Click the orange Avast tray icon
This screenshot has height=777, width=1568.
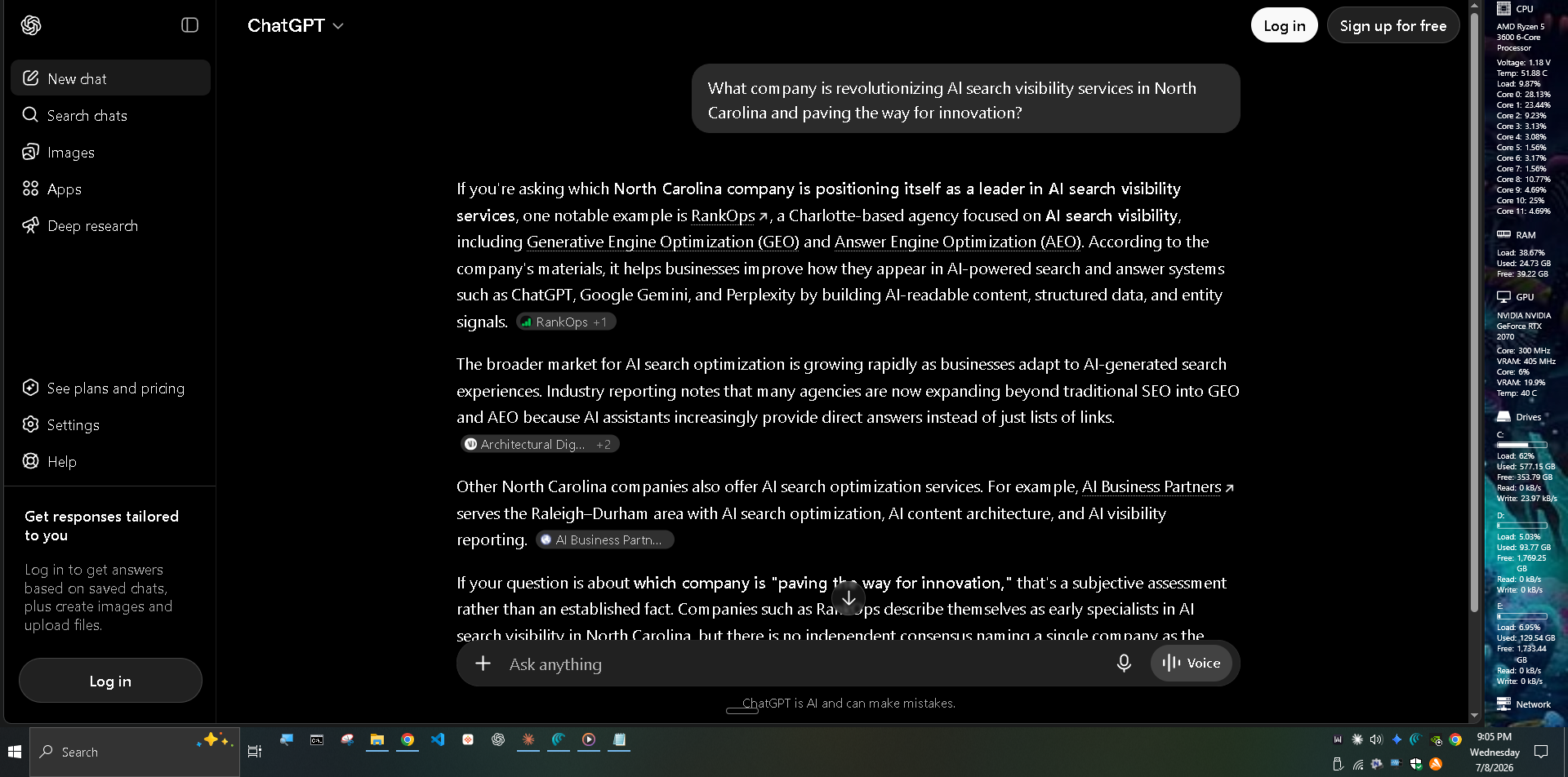[1436, 764]
